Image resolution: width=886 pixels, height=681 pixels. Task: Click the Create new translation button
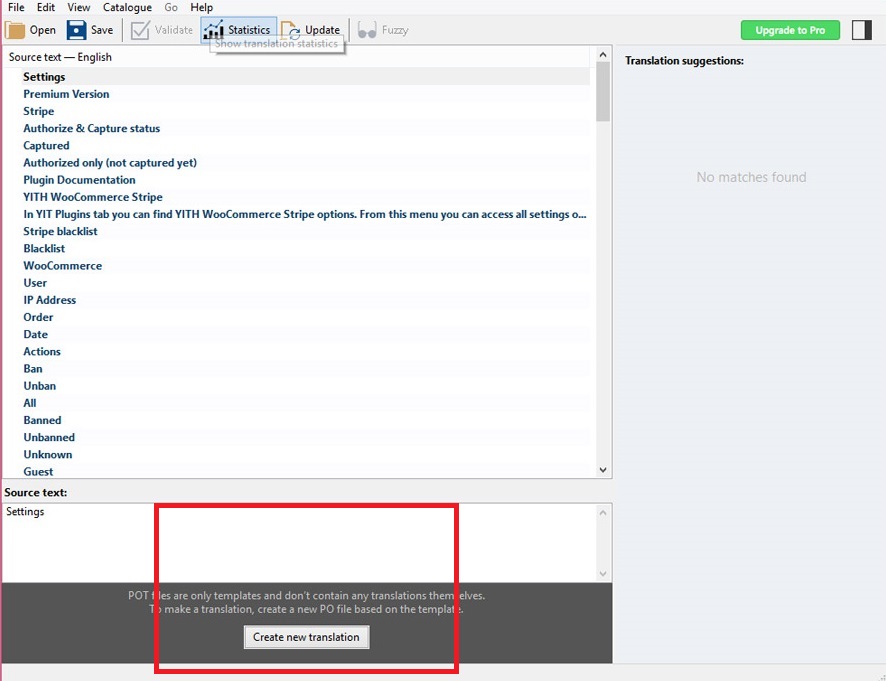tap(306, 637)
